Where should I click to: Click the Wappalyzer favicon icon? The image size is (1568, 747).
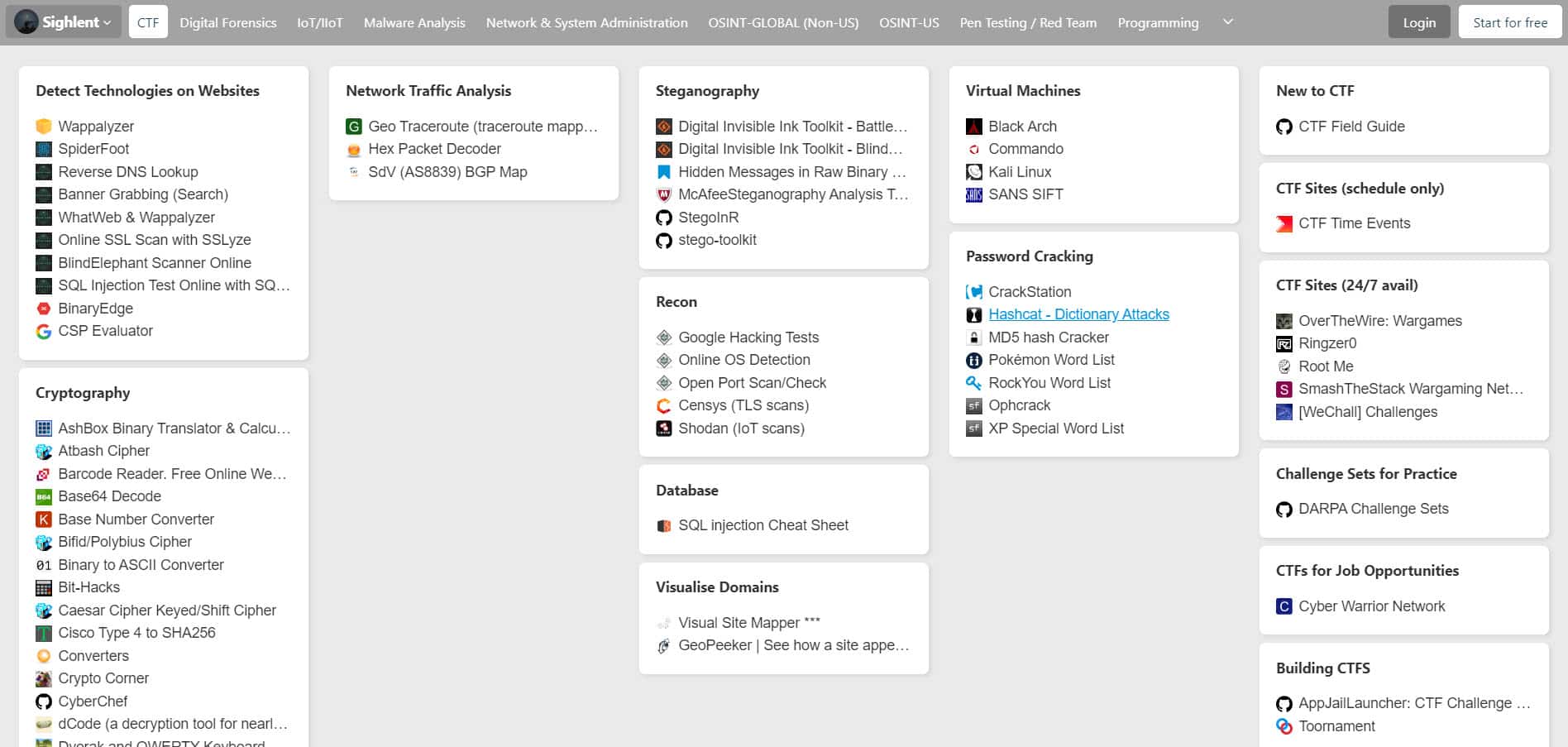click(44, 127)
